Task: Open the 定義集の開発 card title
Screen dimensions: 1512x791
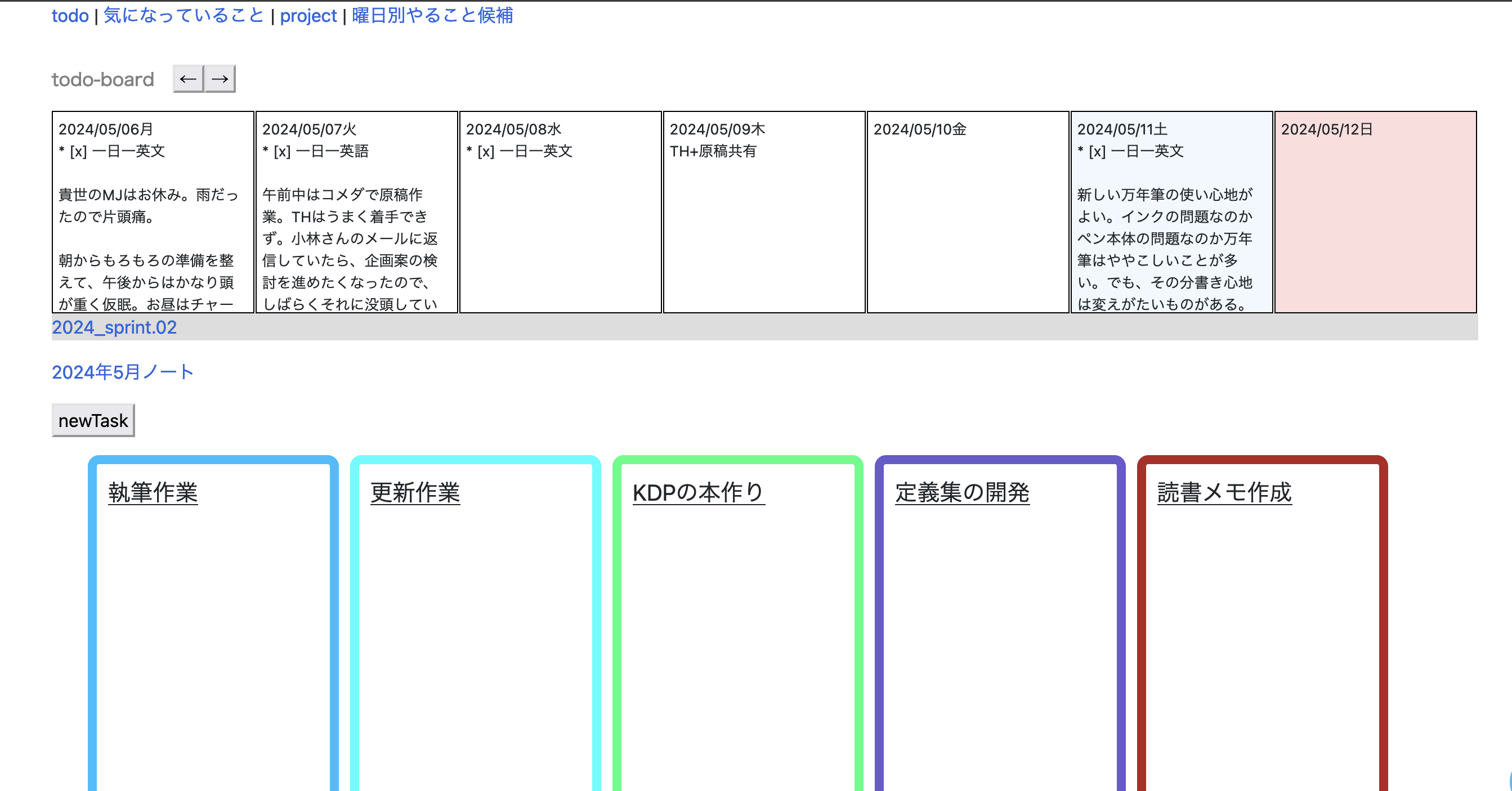Action: [x=961, y=492]
